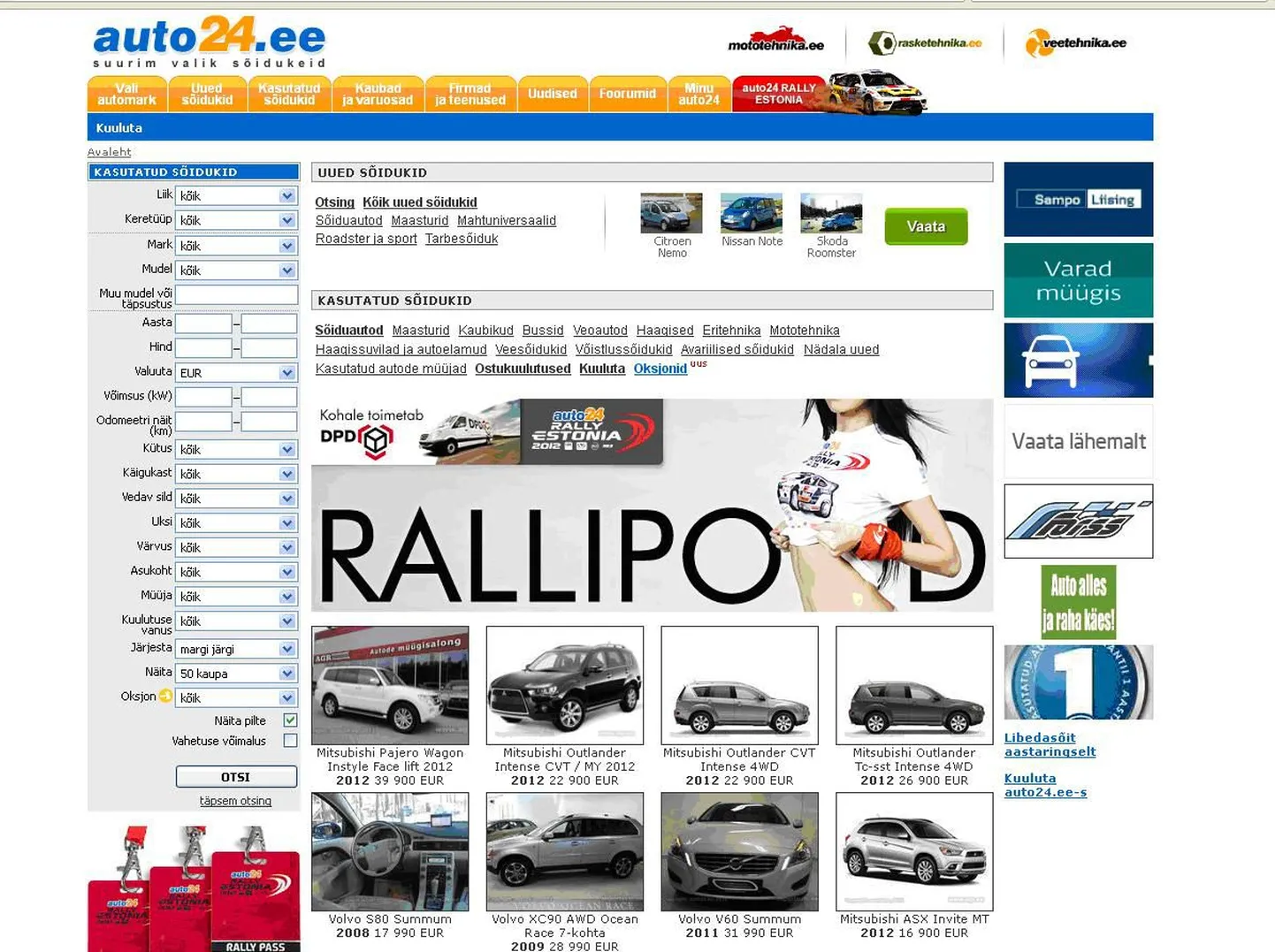
Task: Open the Uued sõidukid tab
Action: pos(207,94)
